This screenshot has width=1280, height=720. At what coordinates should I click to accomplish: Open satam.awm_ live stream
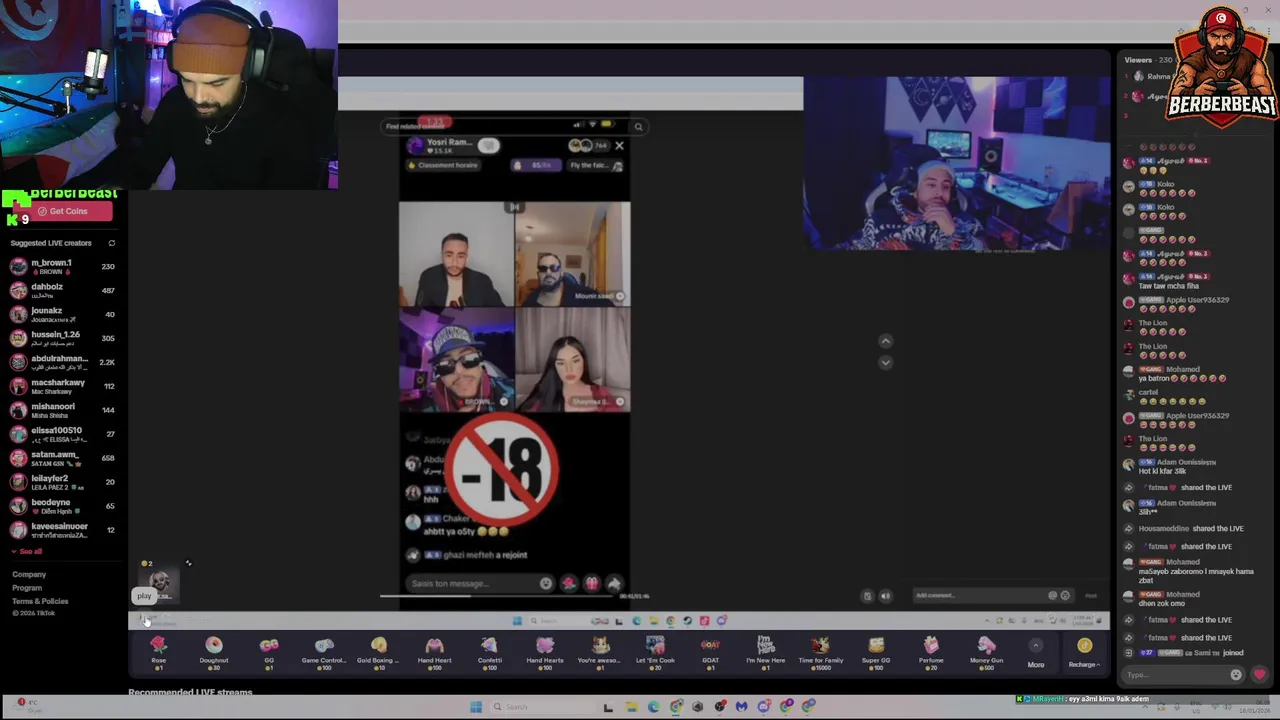point(63,458)
